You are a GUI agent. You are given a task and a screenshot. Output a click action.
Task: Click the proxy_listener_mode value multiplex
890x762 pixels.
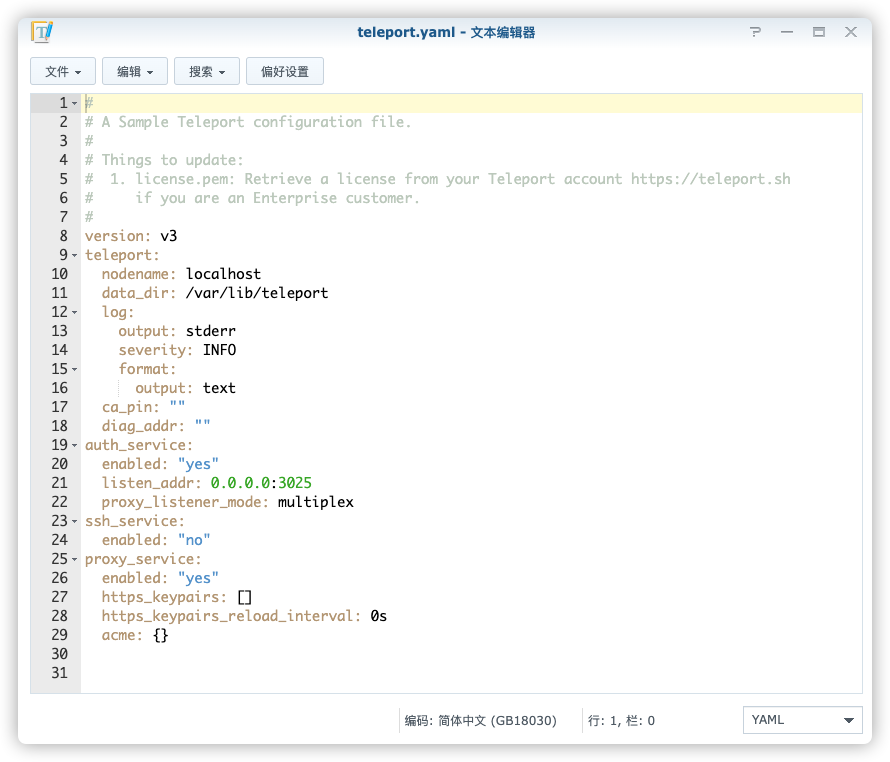coord(316,502)
